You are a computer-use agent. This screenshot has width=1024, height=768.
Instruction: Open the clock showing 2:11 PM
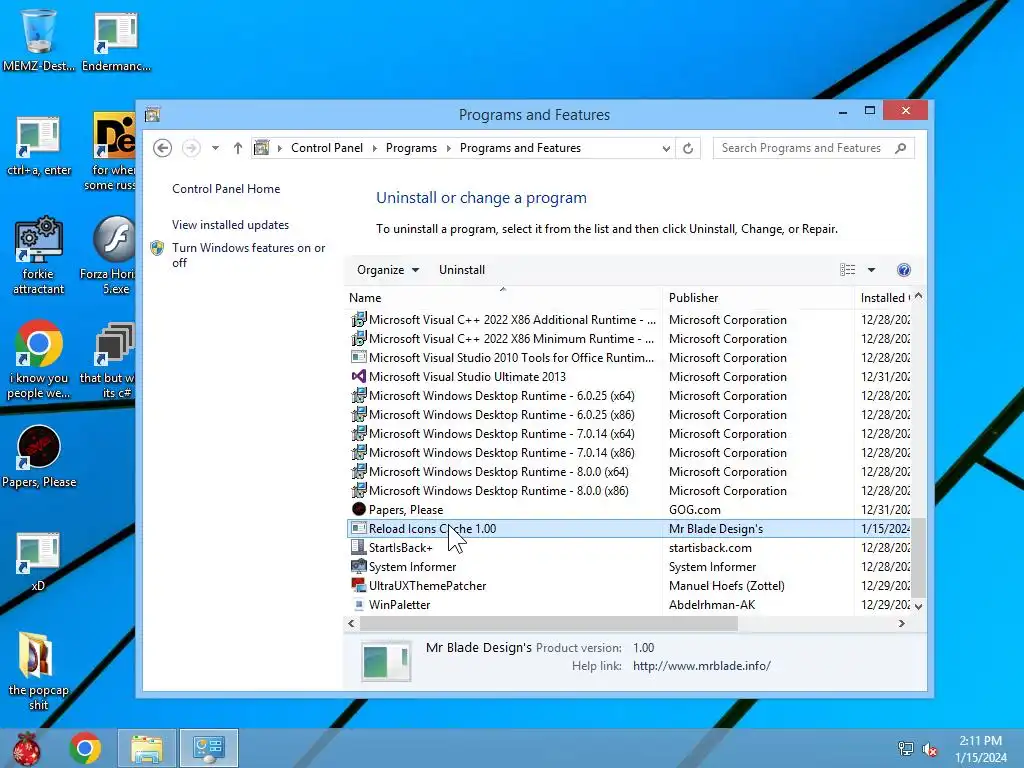(x=980, y=749)
